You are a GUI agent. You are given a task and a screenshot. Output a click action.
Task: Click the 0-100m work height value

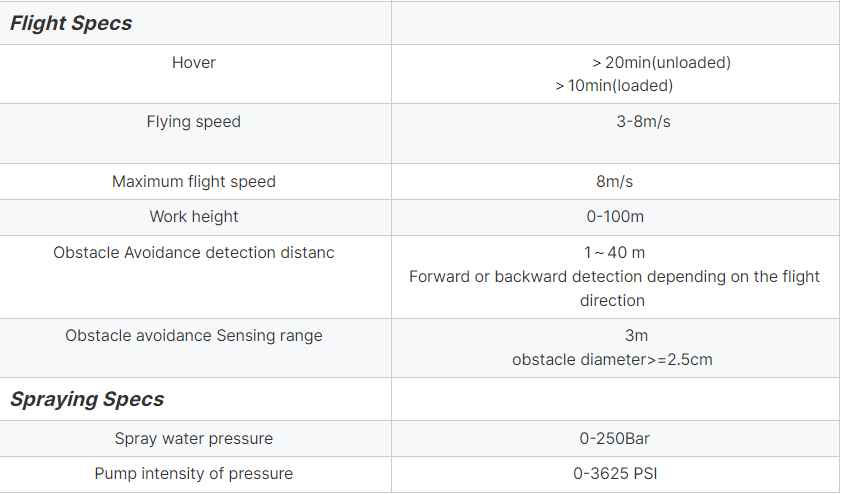(614, 217)
